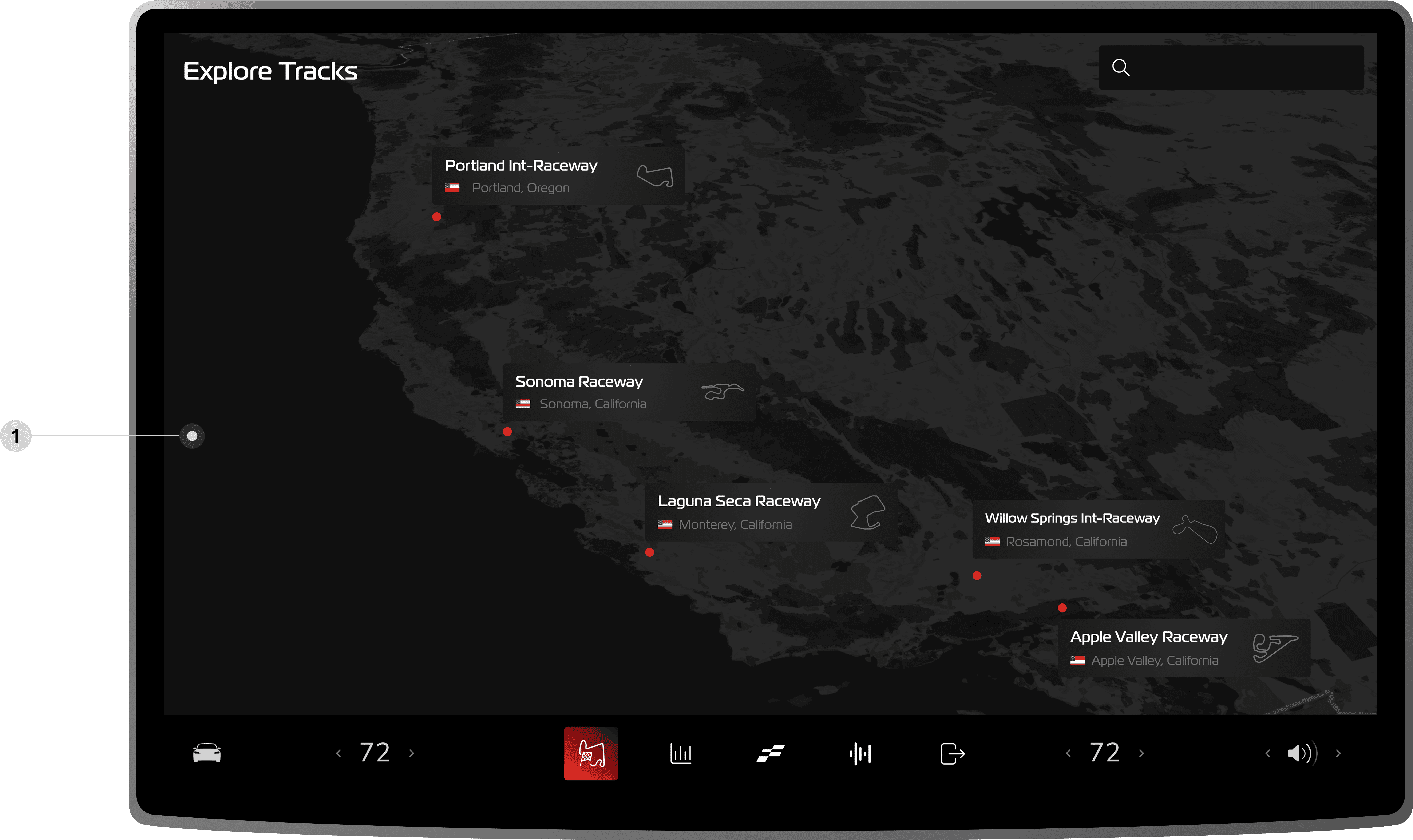Select the red map pin for Sonoma Raceway
Screen dimensions: 1413x840
(507, 432)
